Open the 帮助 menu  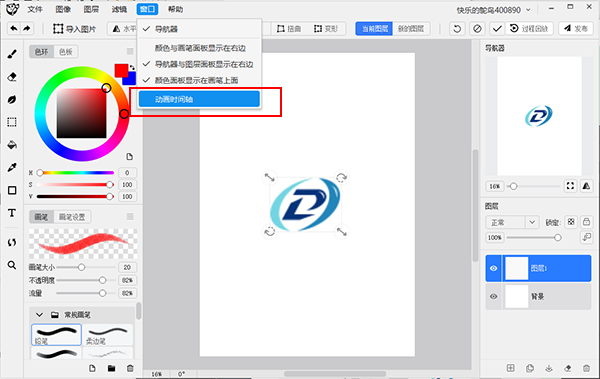click(x=175, y=9)
